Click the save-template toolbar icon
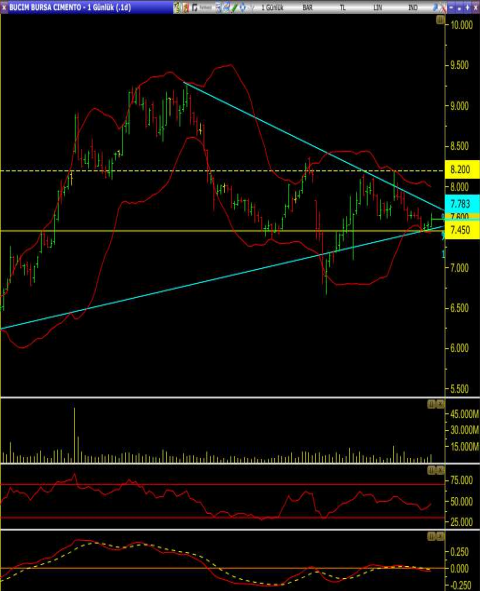The height and width of the screenshot is (591, 480). coord(226,7)
